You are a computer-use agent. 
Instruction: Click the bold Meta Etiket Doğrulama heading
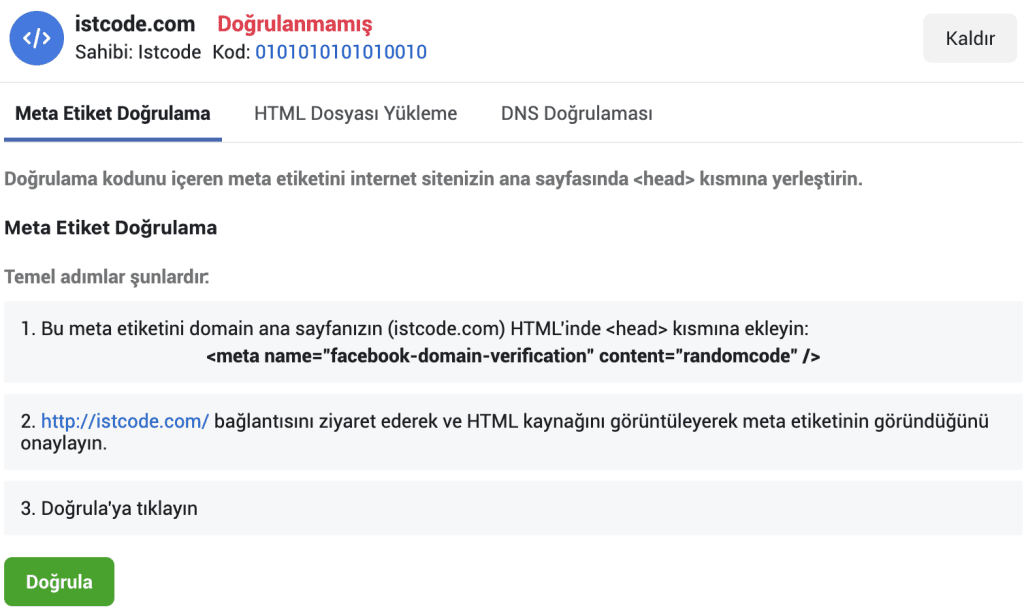coord(111,228)
